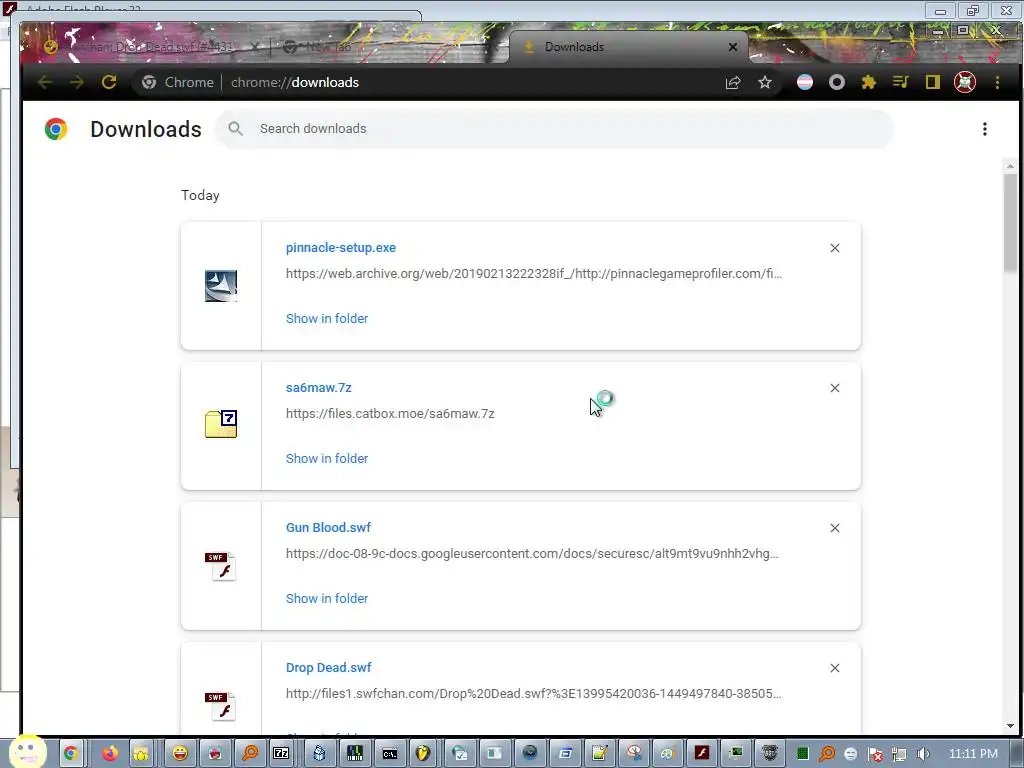
Task: Remove pinnacle-setup.exe from list
Action: click(x=835, y=248)
